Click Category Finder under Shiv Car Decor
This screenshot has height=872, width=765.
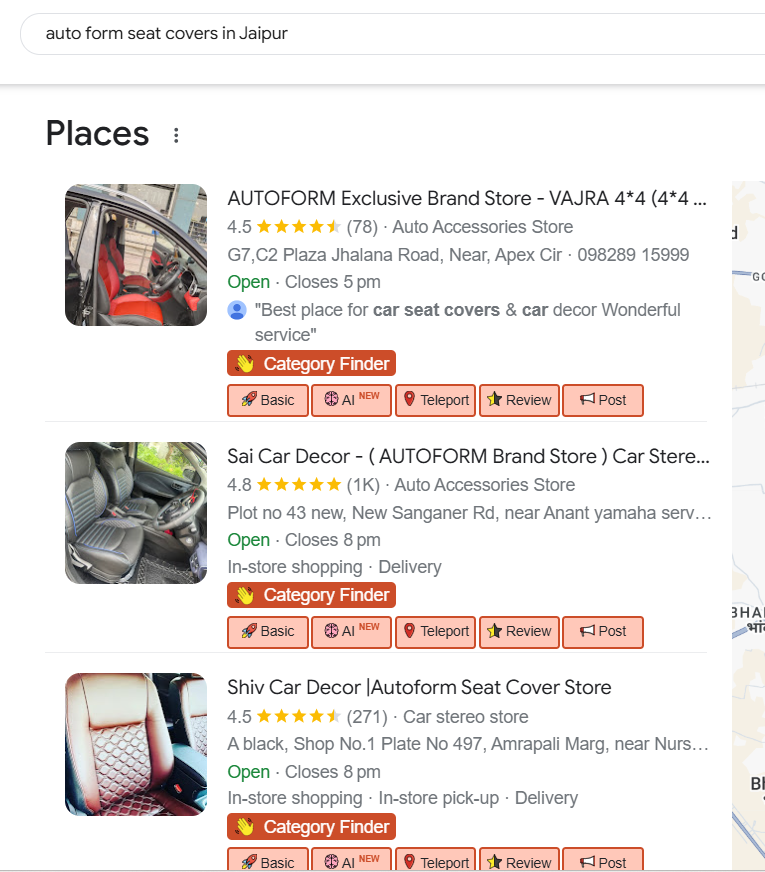pyautogui.click(x=312, y=827)
